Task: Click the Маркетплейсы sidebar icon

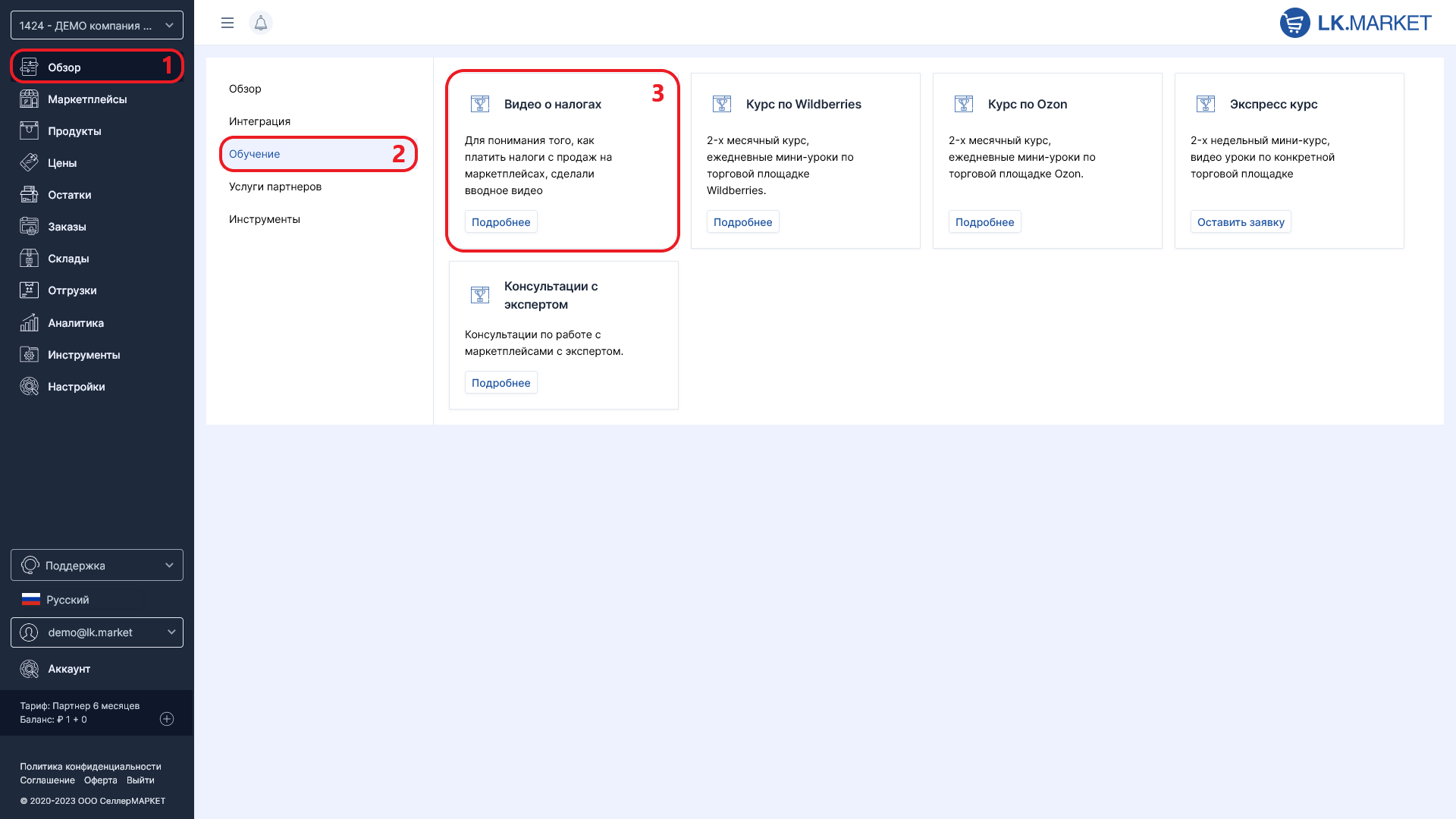Action: click(29, 99)
